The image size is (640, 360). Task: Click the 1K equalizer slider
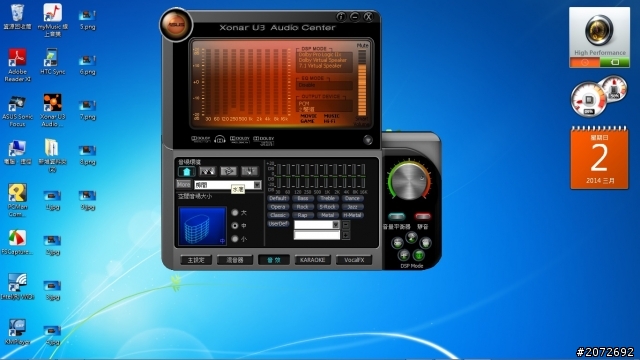point(326,176)
